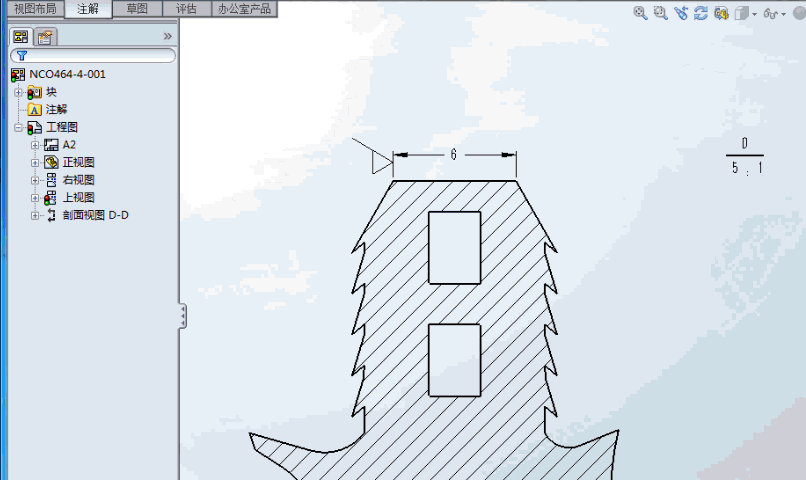Select the PropertyManager panel icon
Screen dimensions: 806x480
point(45,37)
